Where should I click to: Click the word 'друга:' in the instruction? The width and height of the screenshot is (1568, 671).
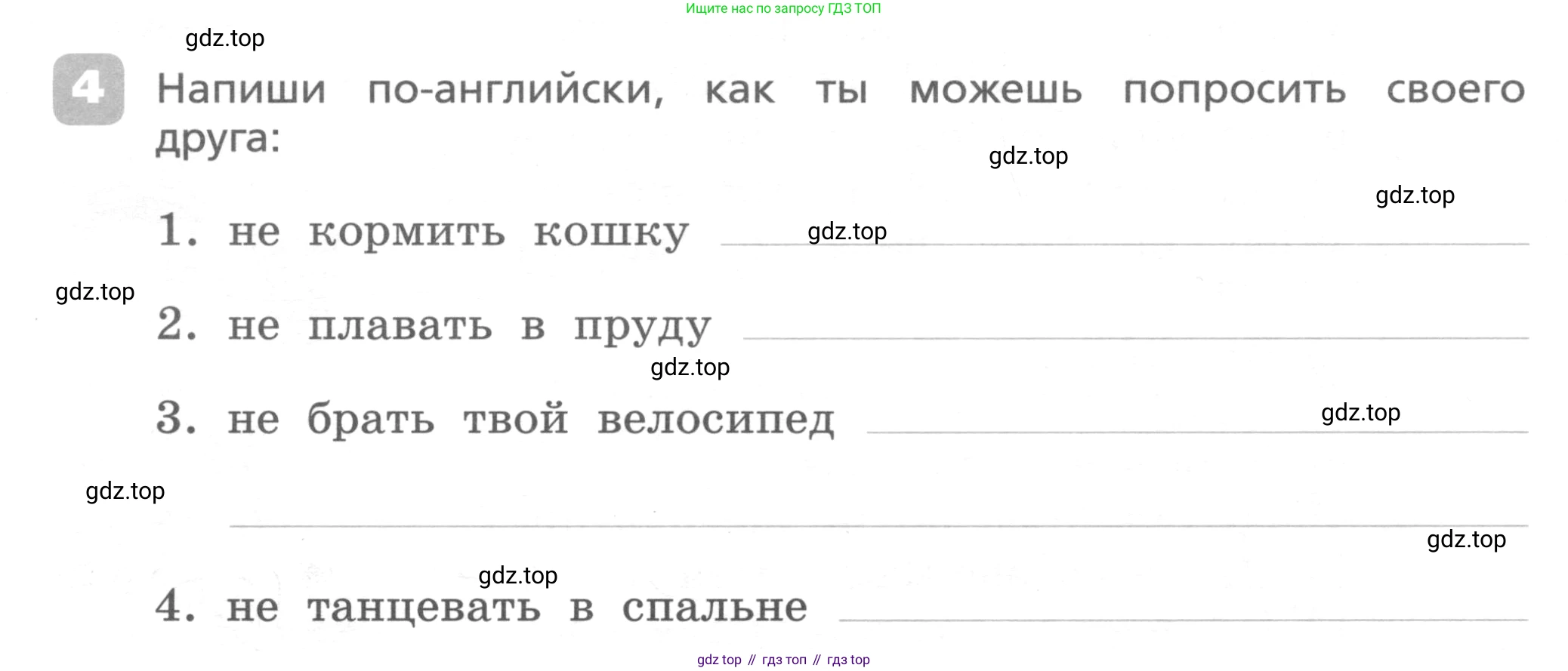(218, 139)
